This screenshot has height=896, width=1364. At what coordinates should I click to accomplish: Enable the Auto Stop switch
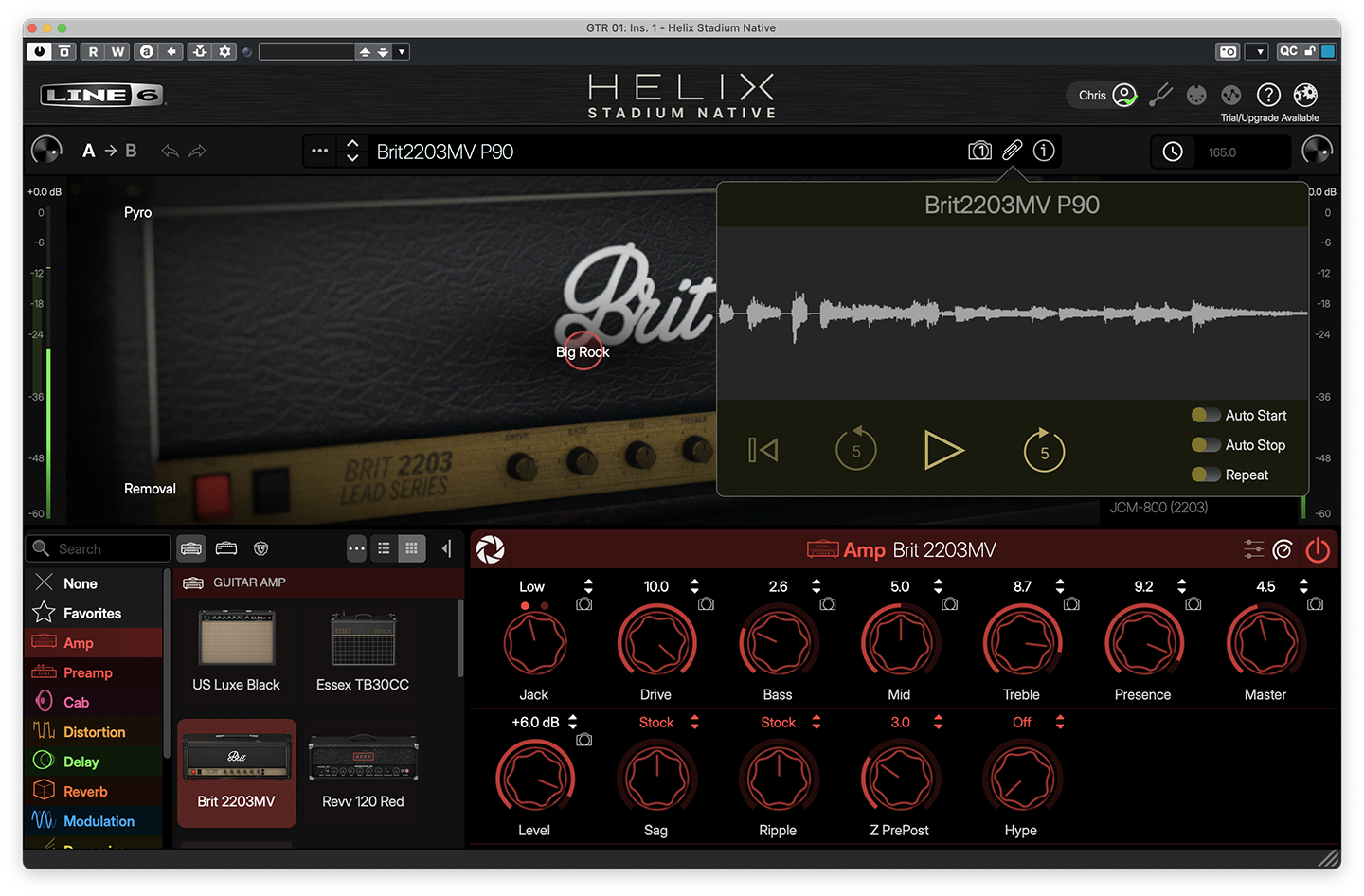pyautogui.click(x=1206, y=445)
